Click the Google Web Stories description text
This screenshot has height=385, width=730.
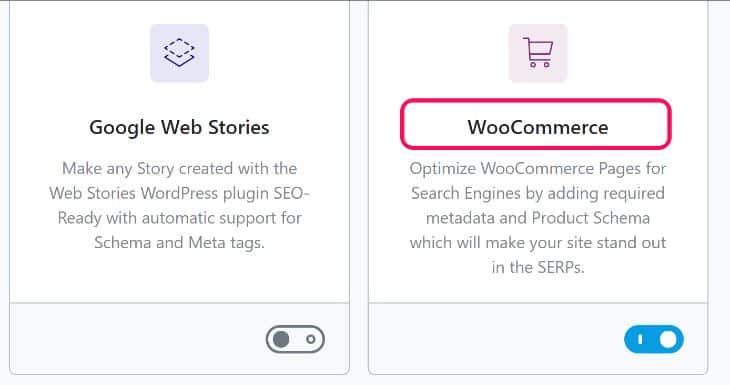(179, 205)
